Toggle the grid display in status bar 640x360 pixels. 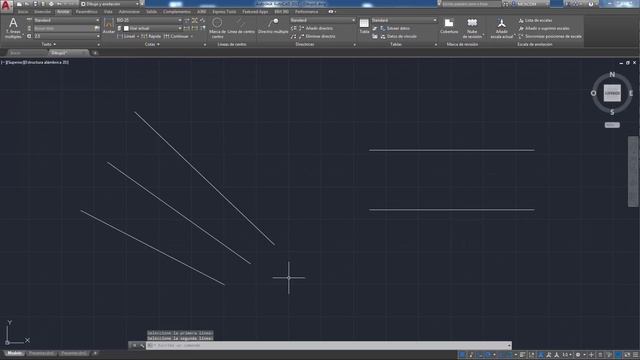coord(462,355)
